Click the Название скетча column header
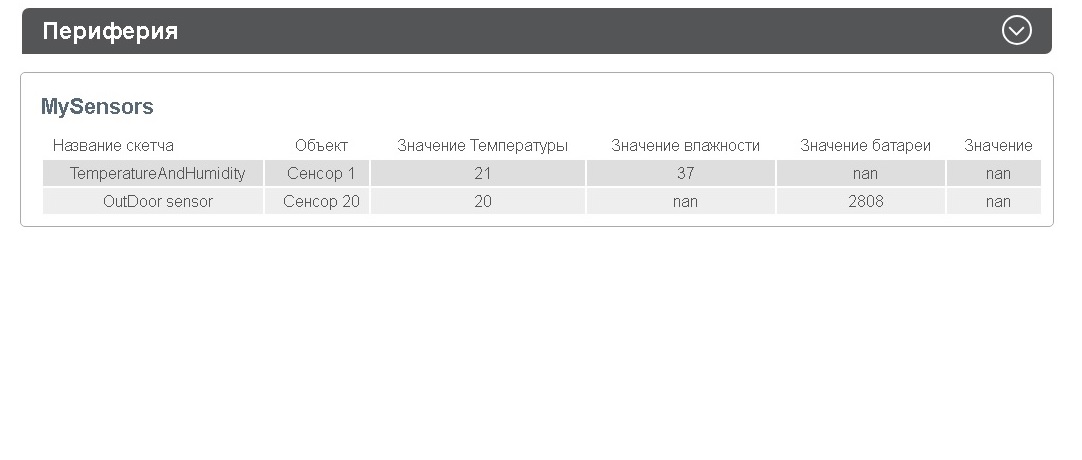The height and width of the screenshot is (460, 1082). [113, 146]
